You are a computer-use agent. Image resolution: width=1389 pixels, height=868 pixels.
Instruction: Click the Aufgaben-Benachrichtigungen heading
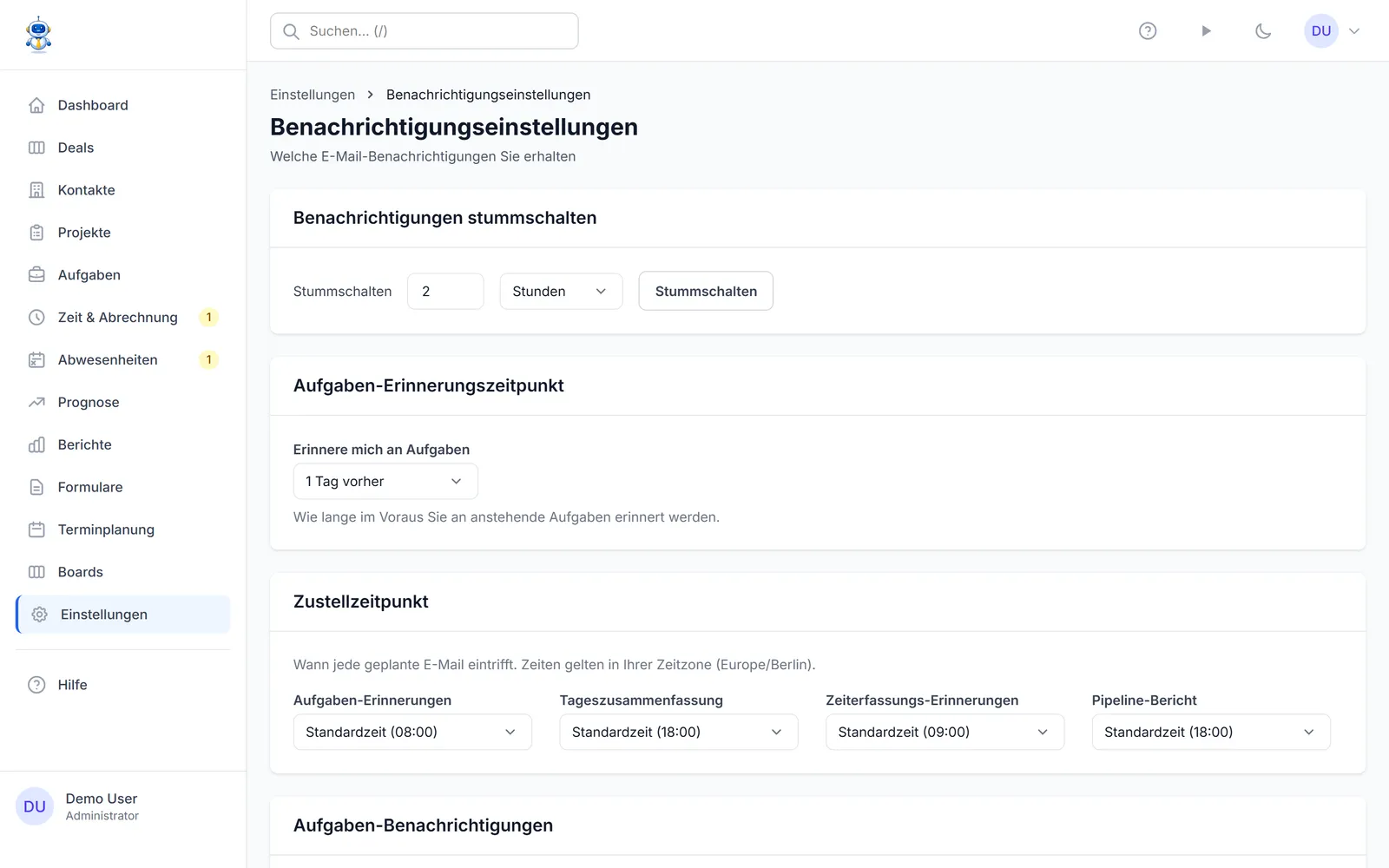[x=423, y=825]
